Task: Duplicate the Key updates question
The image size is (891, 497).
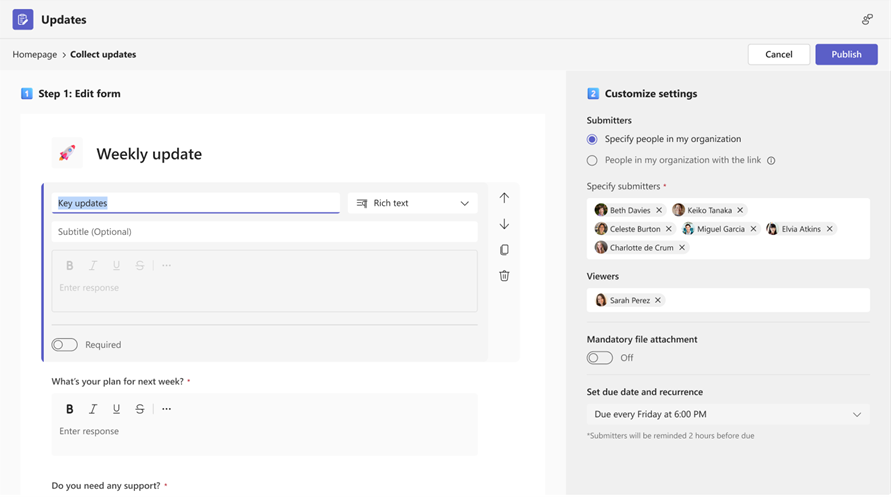Action: [x=504, y=250]
